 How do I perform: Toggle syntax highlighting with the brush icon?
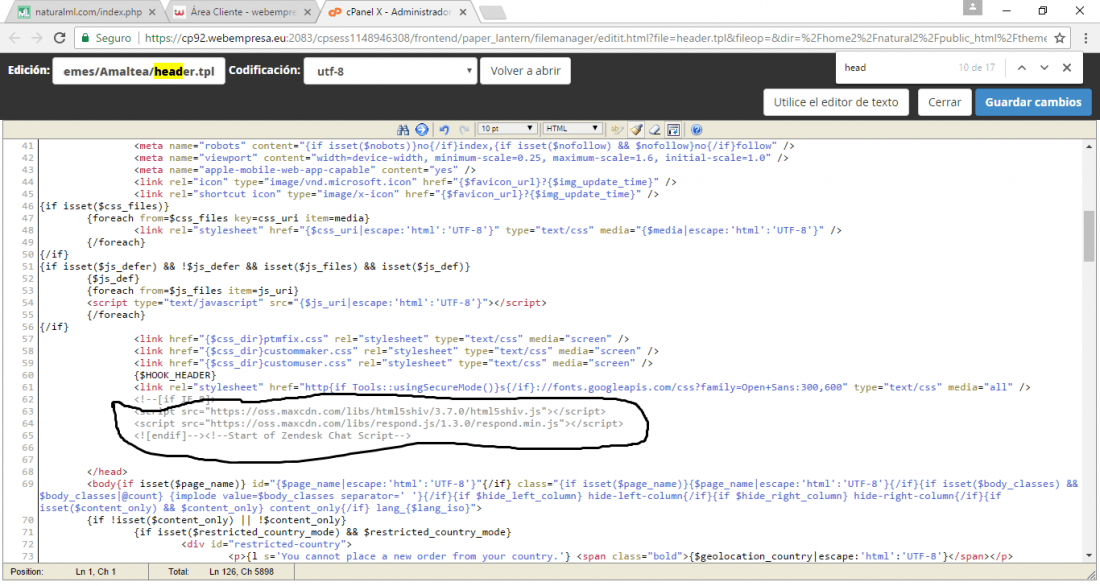[636, 130]
